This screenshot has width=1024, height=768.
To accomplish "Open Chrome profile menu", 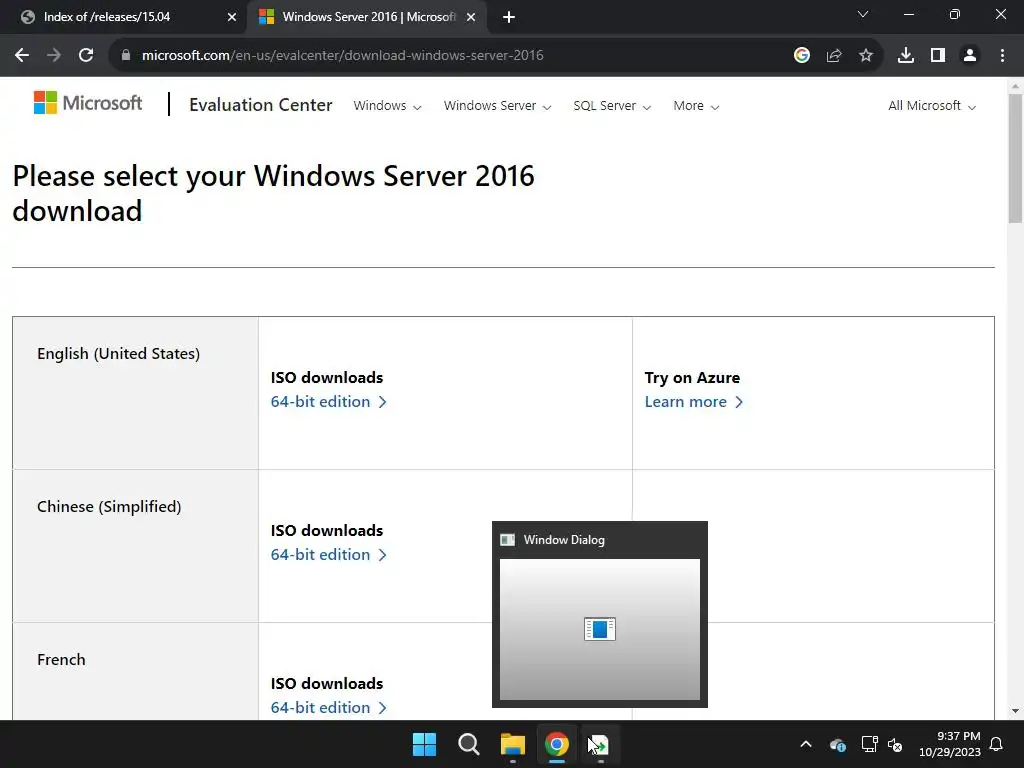I will click(x=970, y=56).
